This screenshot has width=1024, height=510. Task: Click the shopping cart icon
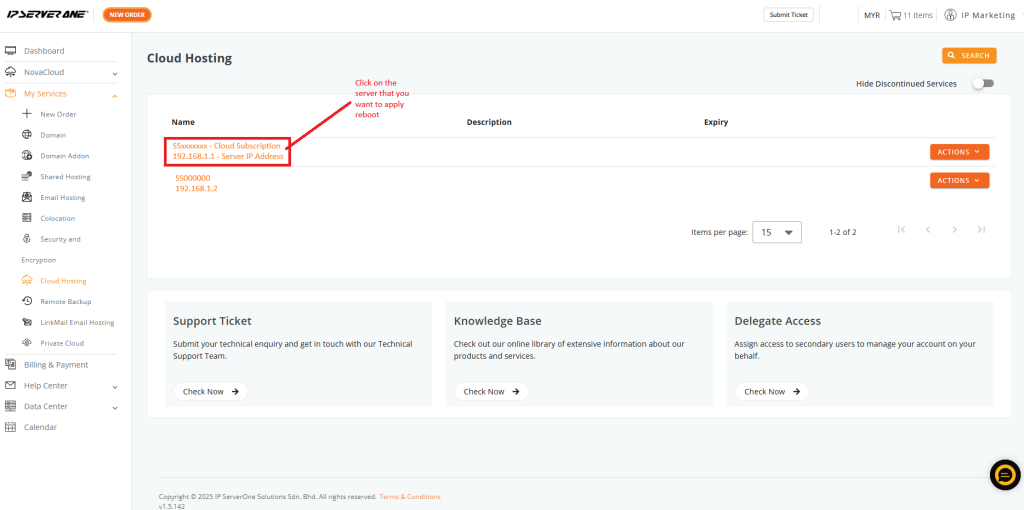(895, 15)
